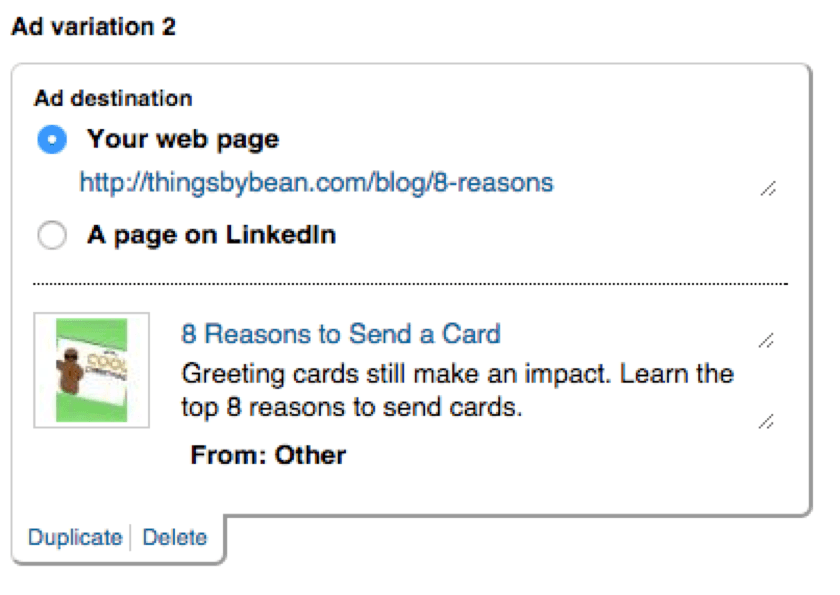Click the 'Ad destination' section label

click(113, 99)
